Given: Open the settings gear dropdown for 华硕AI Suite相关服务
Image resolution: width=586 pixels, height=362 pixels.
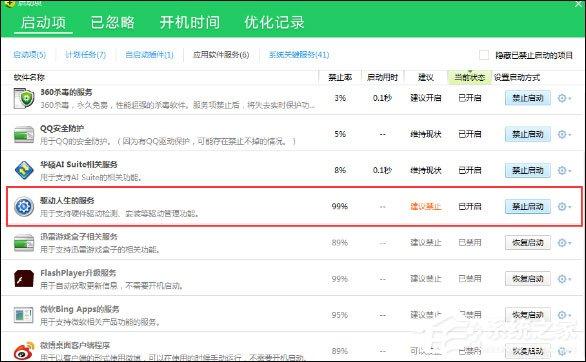Looking at the screenshot, I should [564, 170].
